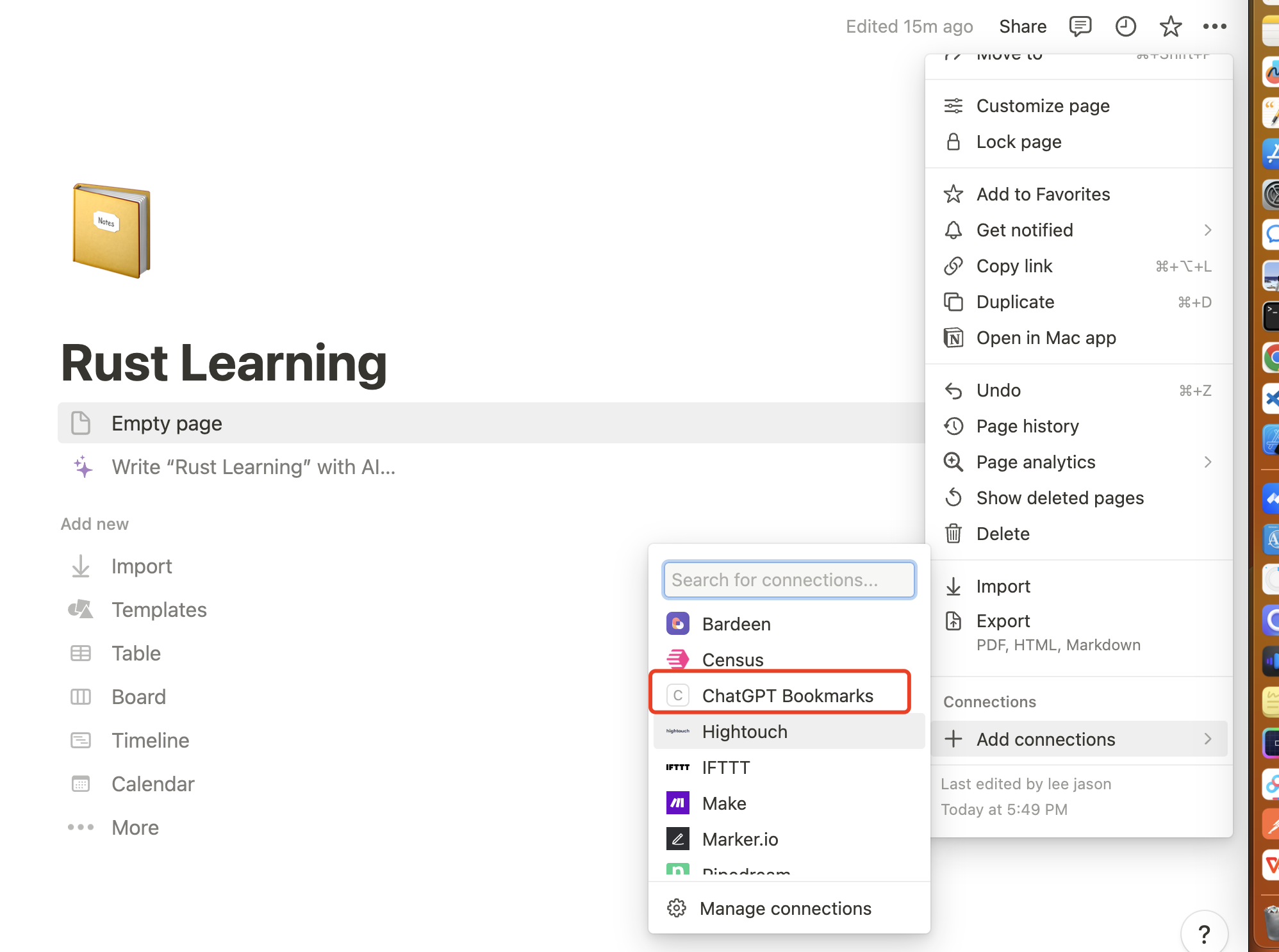The height and width of the screenshot is (952, 1279).
Task: Choose Lock page from menu
Action: point(1019,142)
